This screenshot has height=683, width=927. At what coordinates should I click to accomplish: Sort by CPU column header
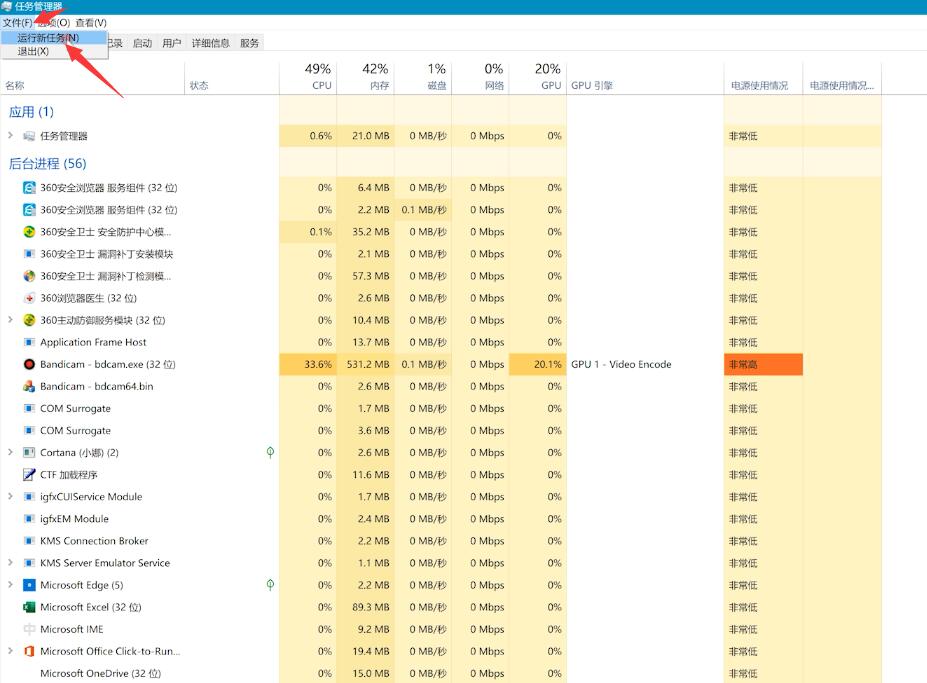[308, 77]
